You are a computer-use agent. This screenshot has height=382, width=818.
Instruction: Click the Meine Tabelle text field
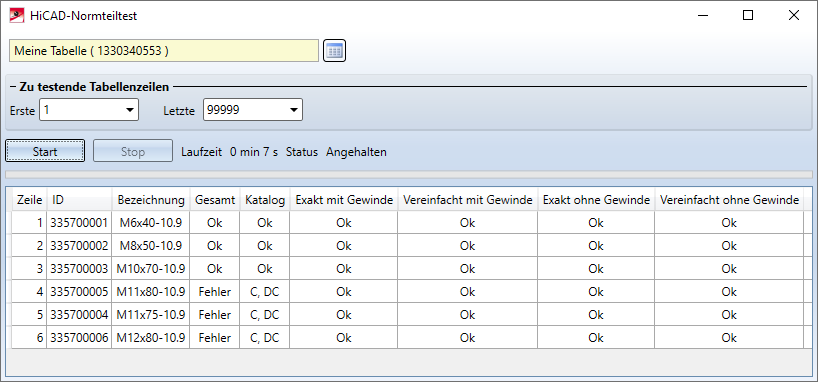pos(164,51)
